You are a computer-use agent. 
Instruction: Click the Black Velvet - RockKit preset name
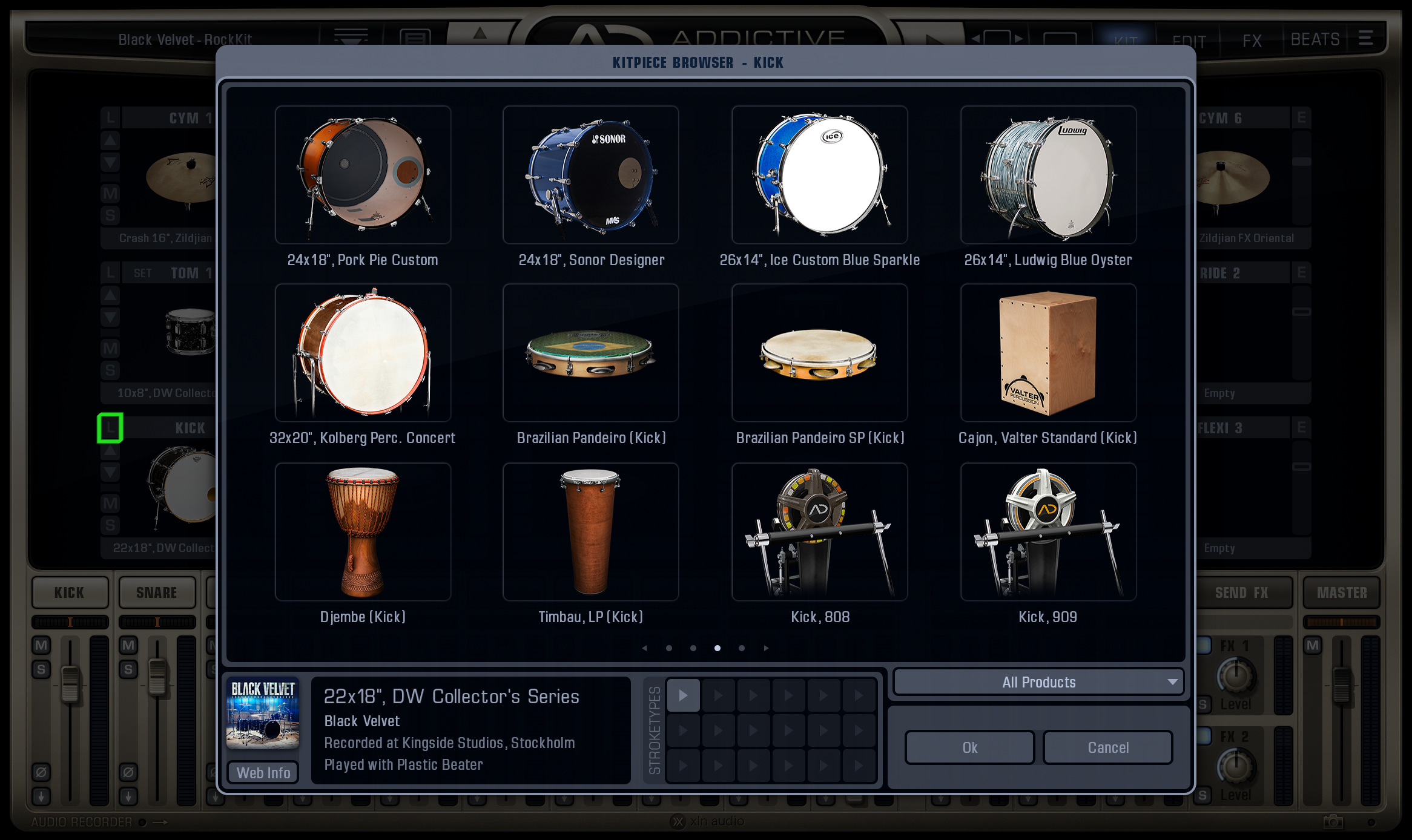[185, 40]
